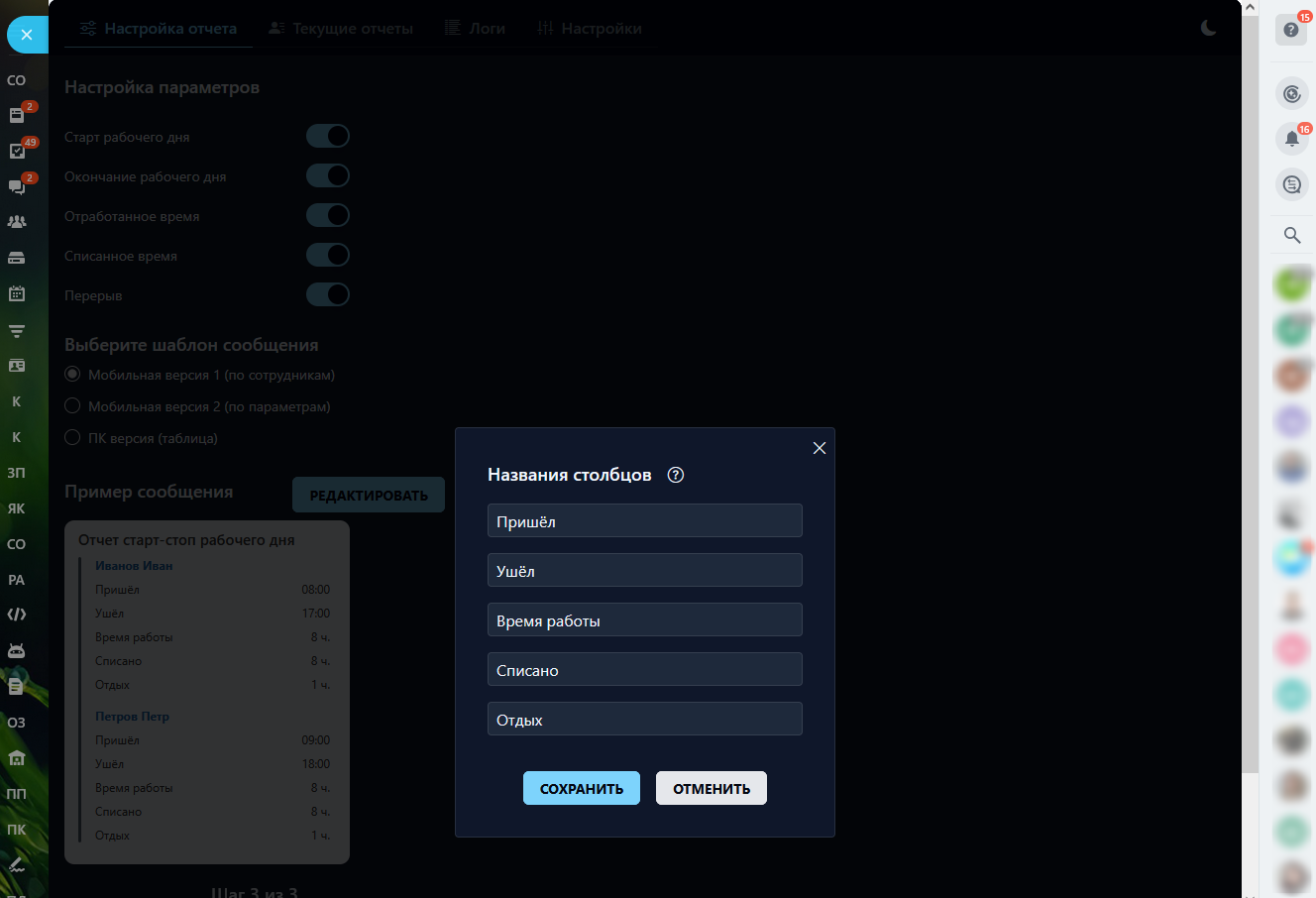Focus the Отдых column name field

pyautogui.click(x=645, y=719)
